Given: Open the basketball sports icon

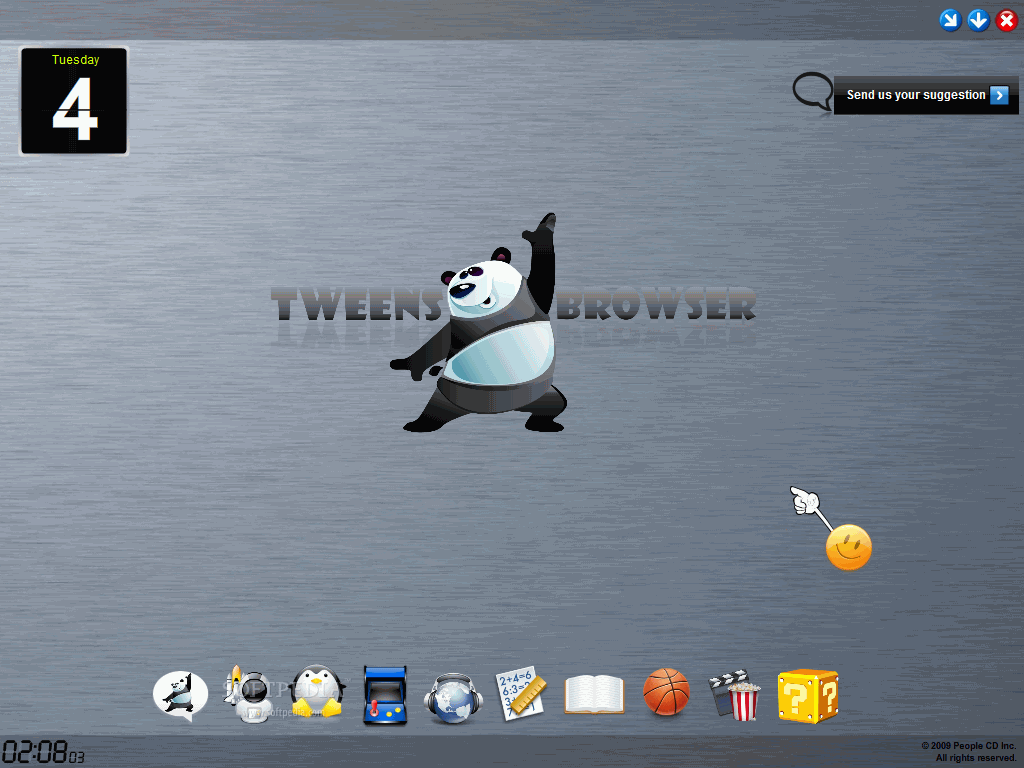Looking at the screenshot, I should 666,692.
